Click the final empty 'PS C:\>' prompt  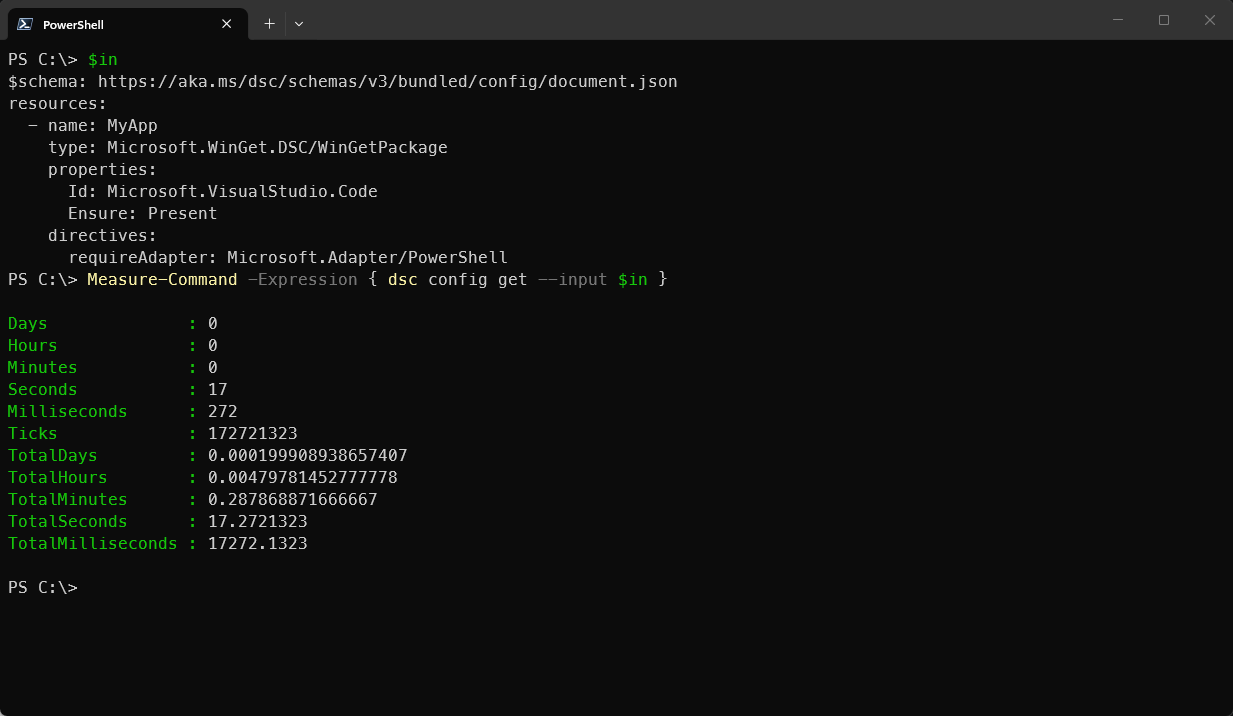43,587
